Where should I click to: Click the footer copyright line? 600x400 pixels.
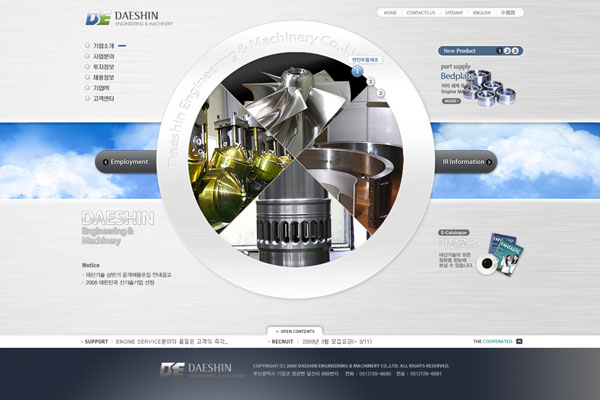(351, 366)
